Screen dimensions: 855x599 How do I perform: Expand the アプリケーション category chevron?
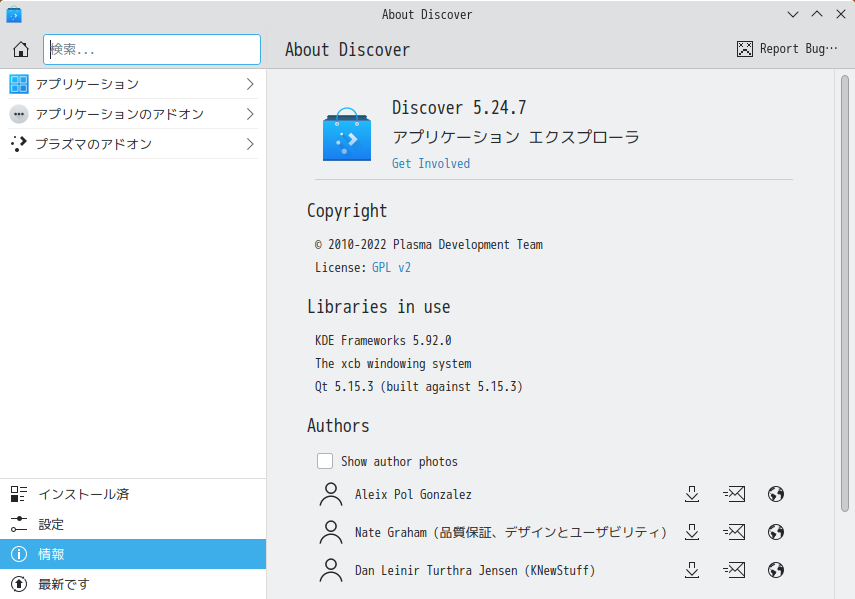(252, 84)
